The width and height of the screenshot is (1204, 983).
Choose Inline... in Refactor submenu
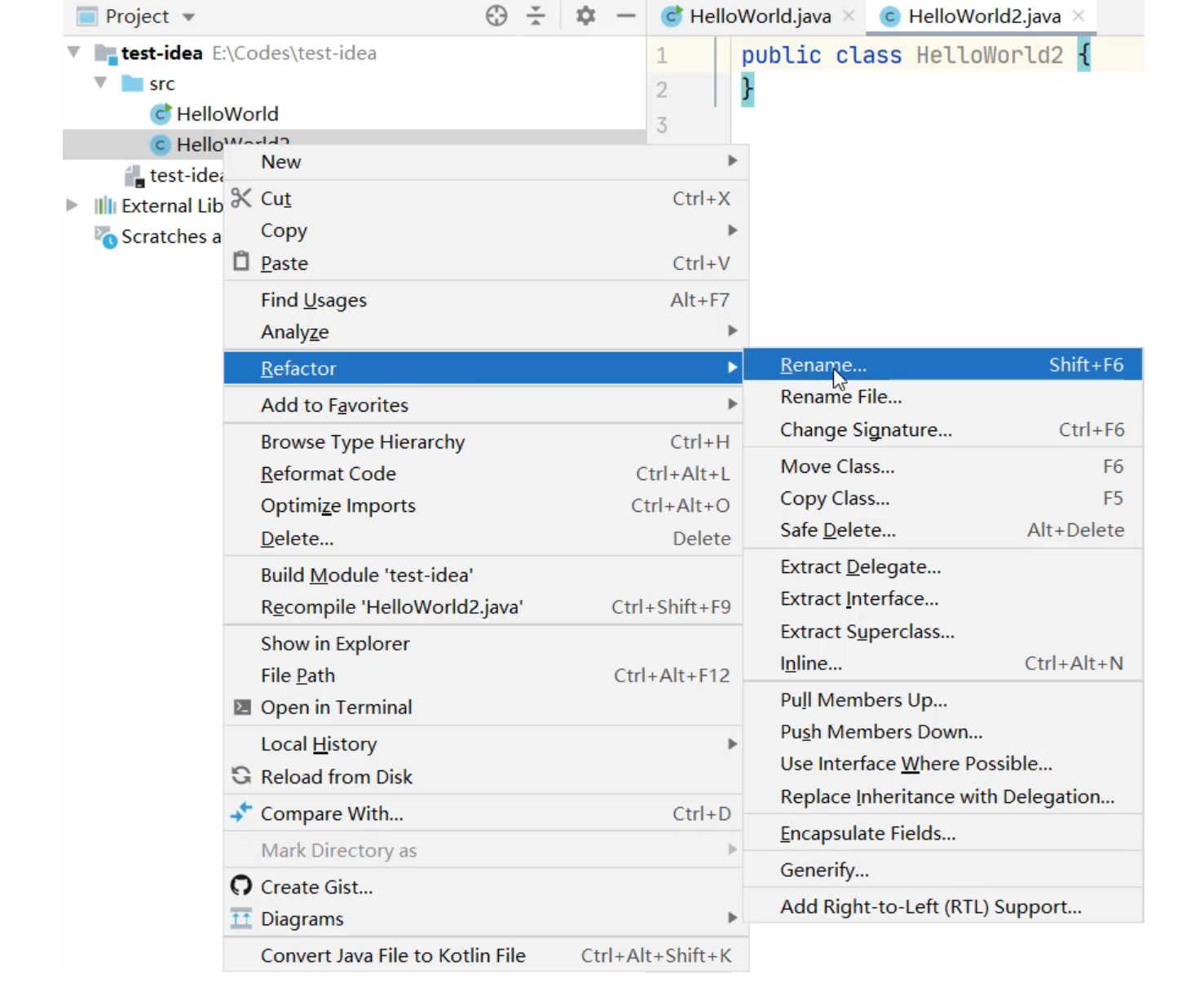(943, 663)
